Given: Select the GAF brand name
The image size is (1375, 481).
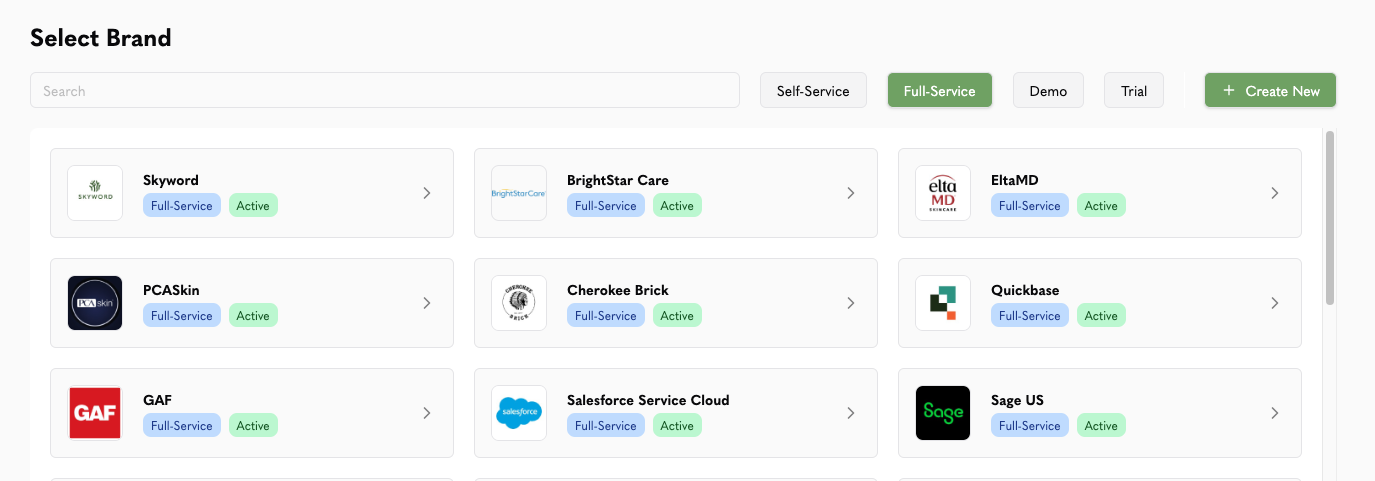Looking at the screenshot, I should pos(158,400).
